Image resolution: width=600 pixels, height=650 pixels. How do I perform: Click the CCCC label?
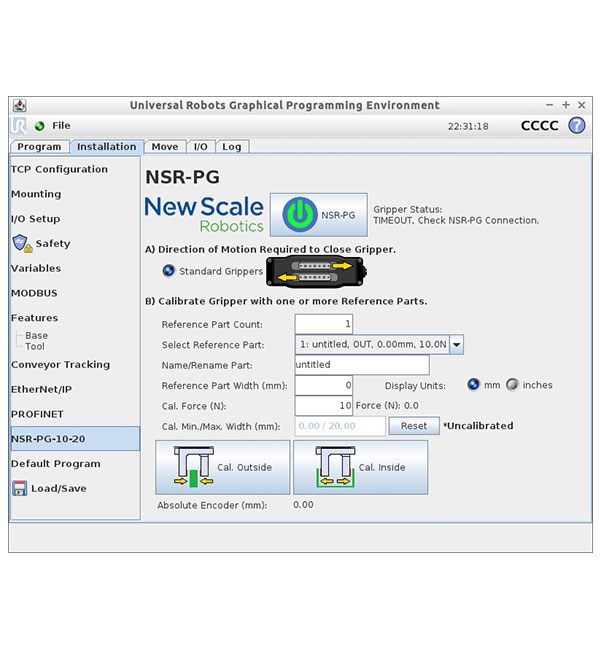pos(539,126)
